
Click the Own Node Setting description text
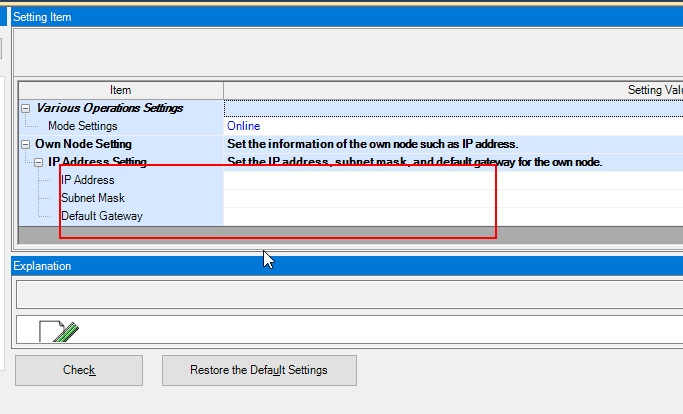point(373,144)
